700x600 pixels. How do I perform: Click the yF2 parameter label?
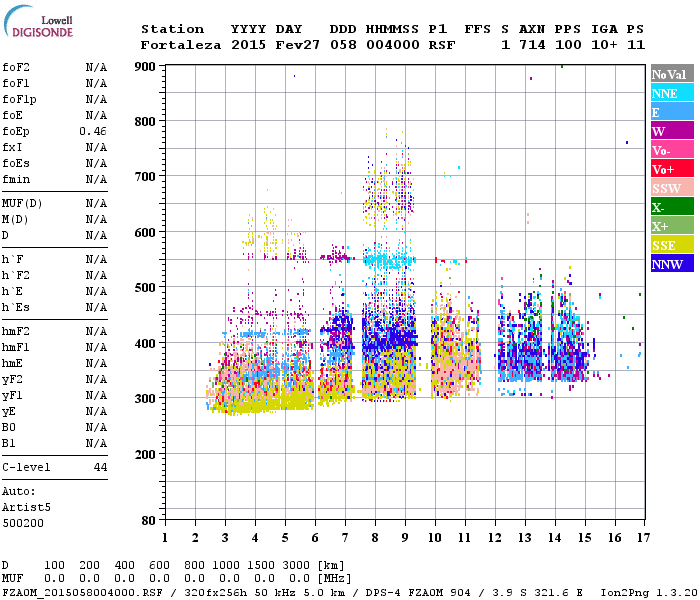12,379
